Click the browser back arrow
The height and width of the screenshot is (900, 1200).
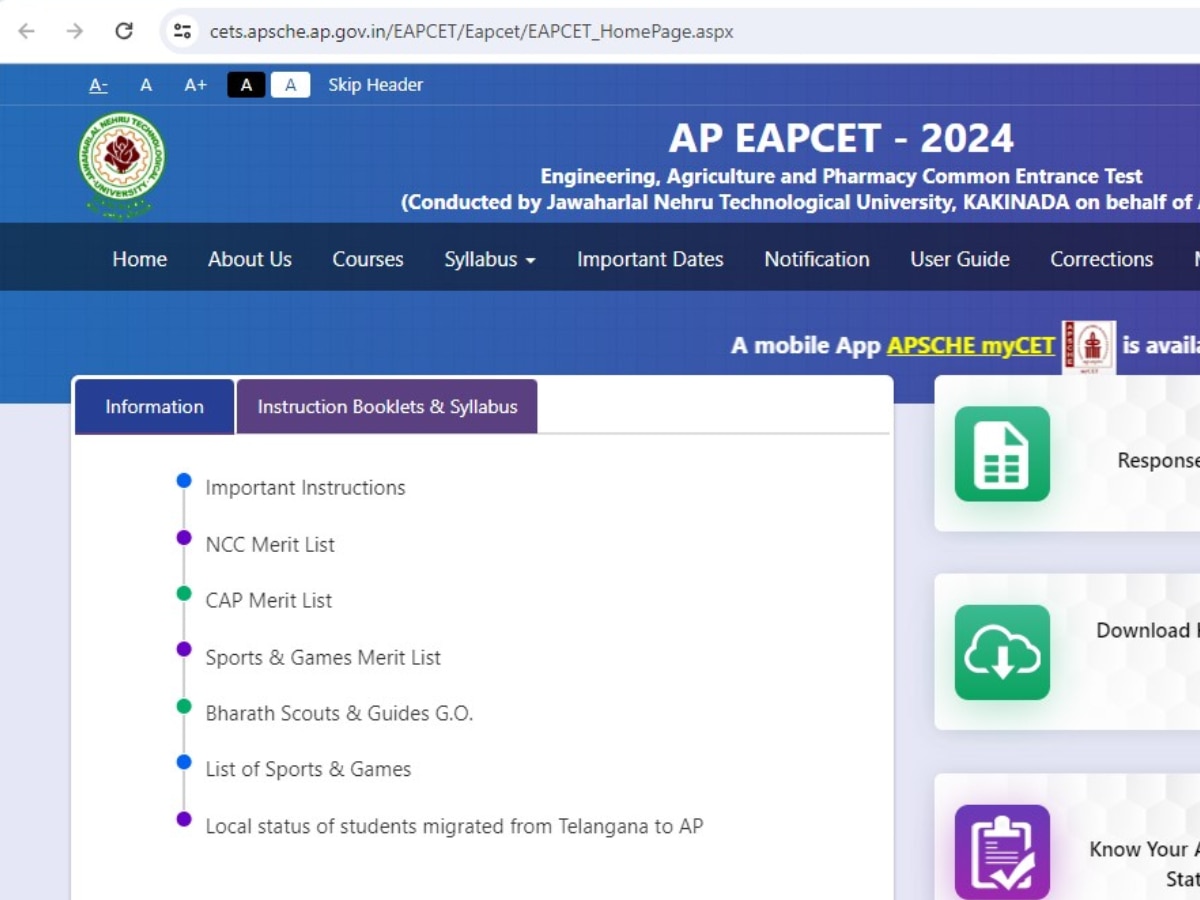[25, 31]
